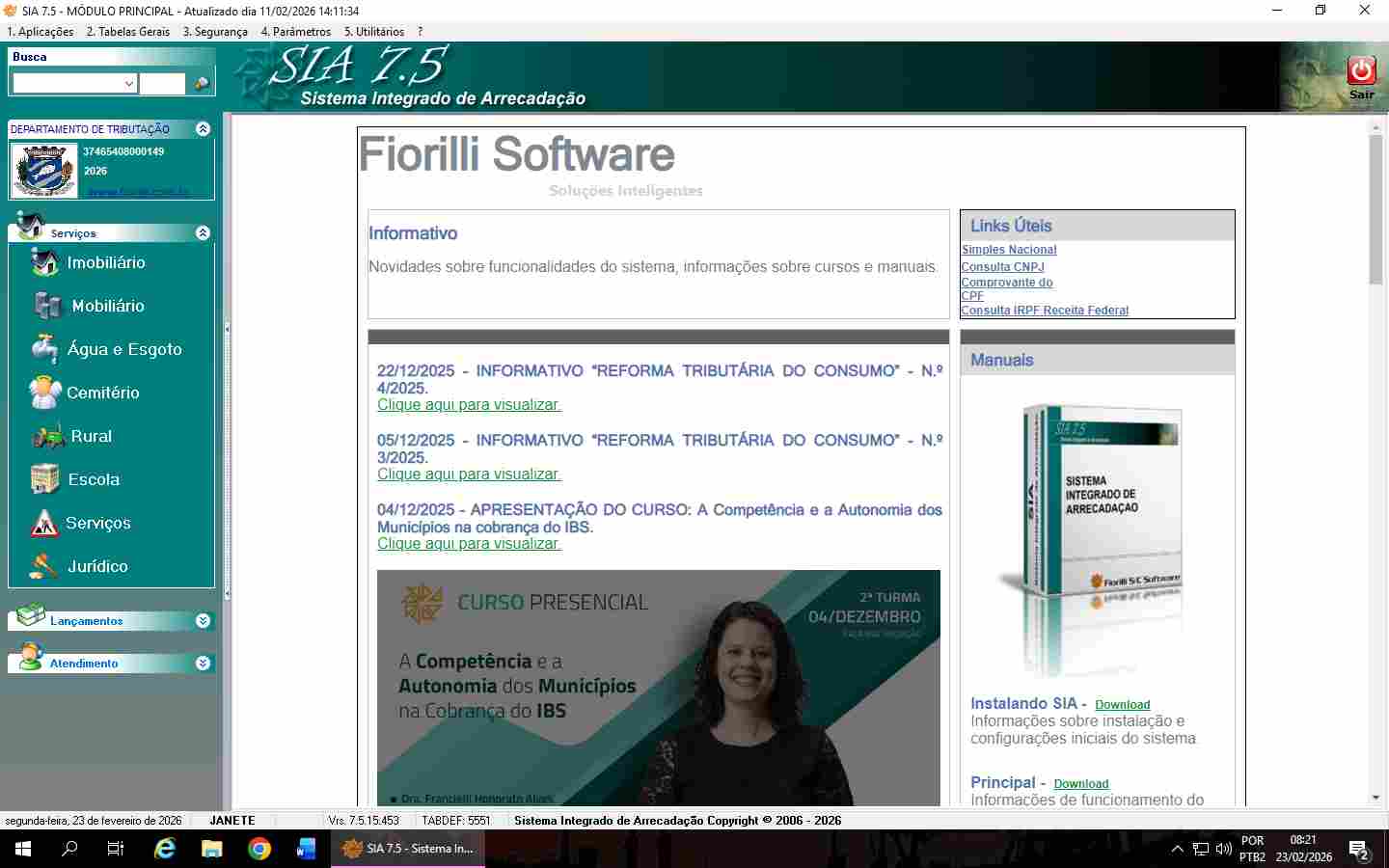Screen dimensions: 1389x868
Task: Open the Utilitários menu
Action: pyautogui.click(x=374, y=32)
